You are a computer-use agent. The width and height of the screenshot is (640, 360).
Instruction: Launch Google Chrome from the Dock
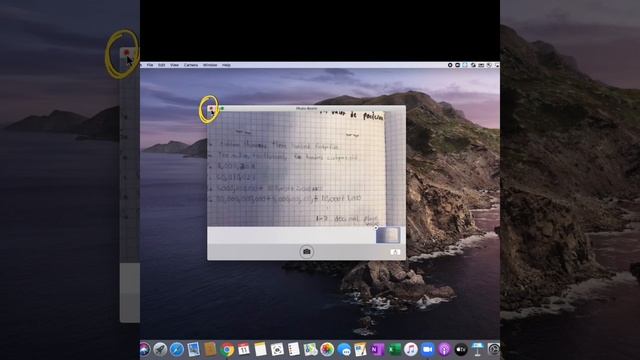[x=227, y=349]
